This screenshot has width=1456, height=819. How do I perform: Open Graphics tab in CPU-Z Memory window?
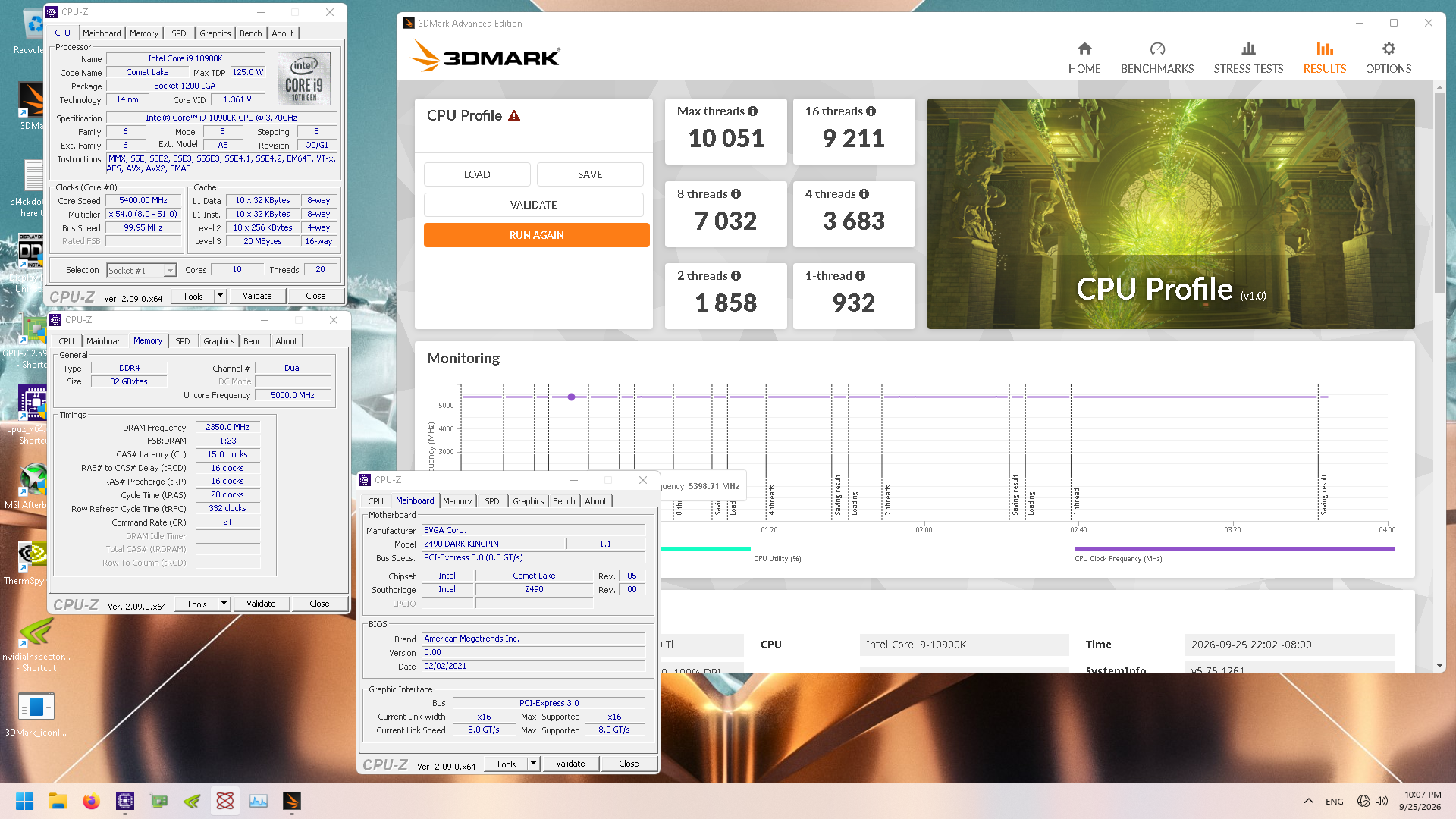[219, 341]
